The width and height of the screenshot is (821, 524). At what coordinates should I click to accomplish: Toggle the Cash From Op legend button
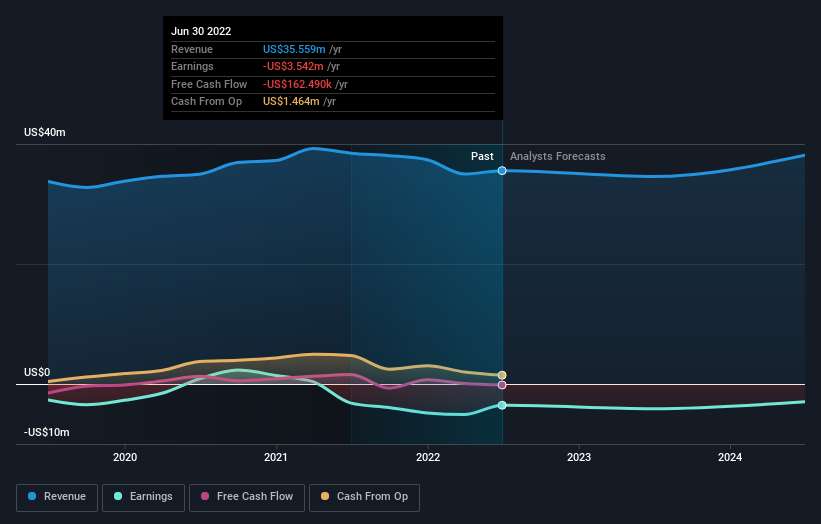point(364,497)
